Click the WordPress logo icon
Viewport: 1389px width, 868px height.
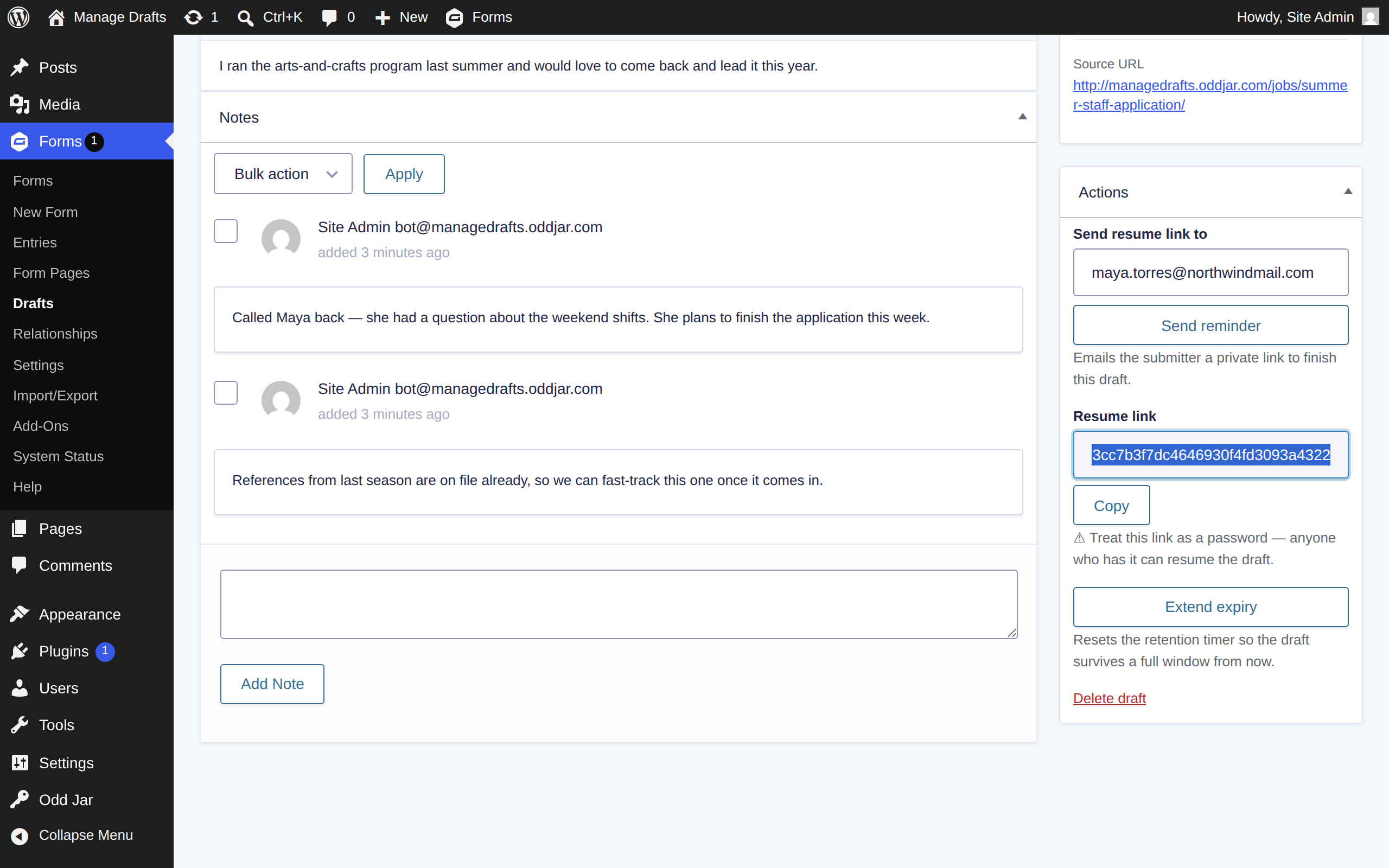point(18,17)
